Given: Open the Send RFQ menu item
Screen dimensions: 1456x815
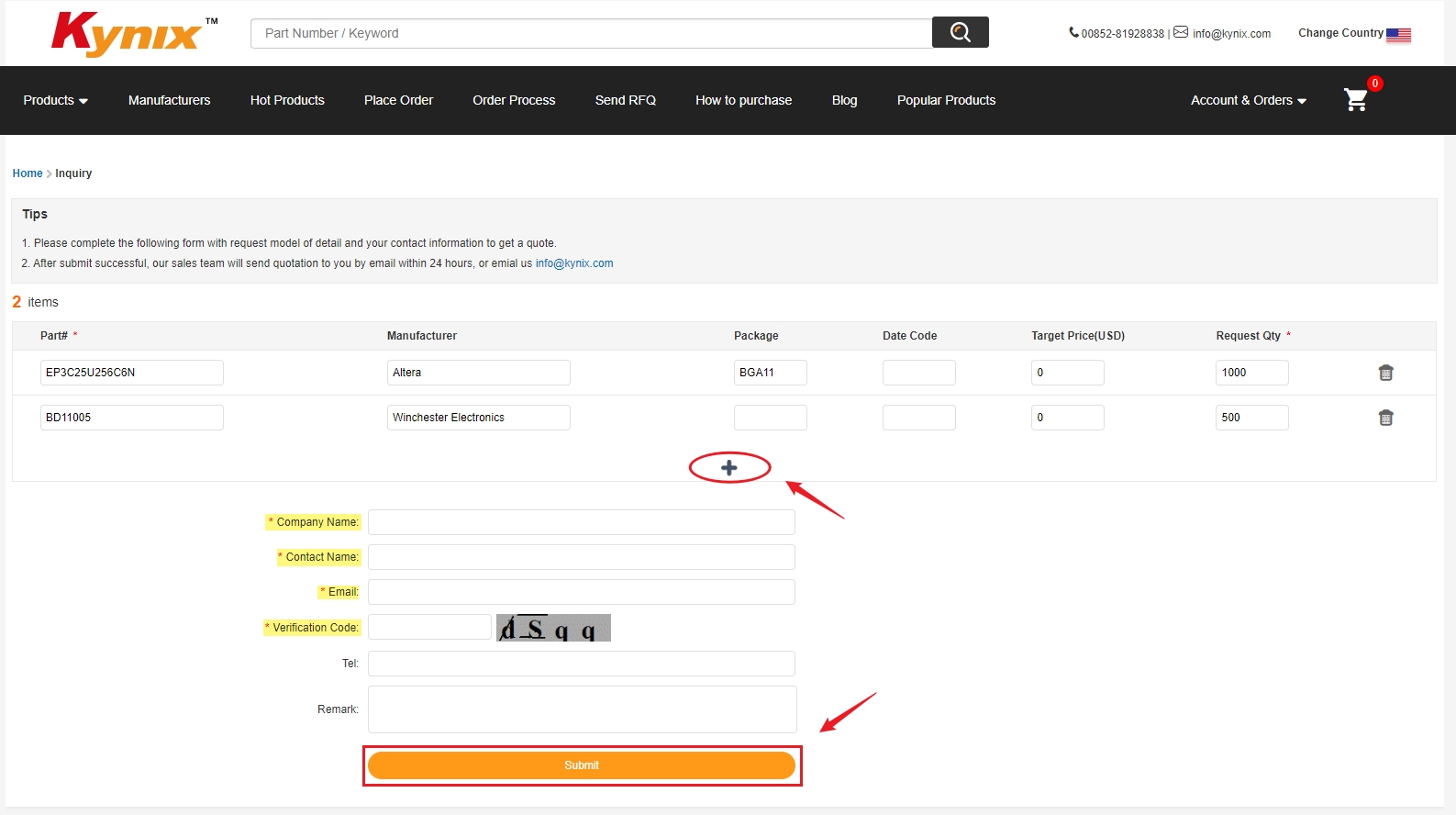Looking at the screenshot, I should click(625, 100).
